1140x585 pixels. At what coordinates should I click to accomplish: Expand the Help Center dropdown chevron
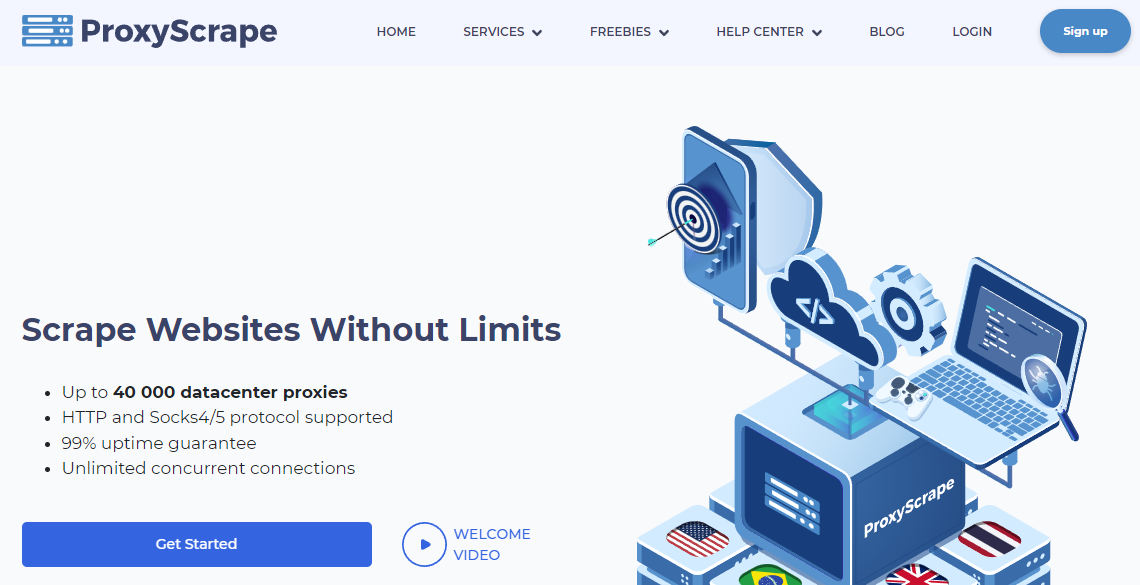point(816,33)
